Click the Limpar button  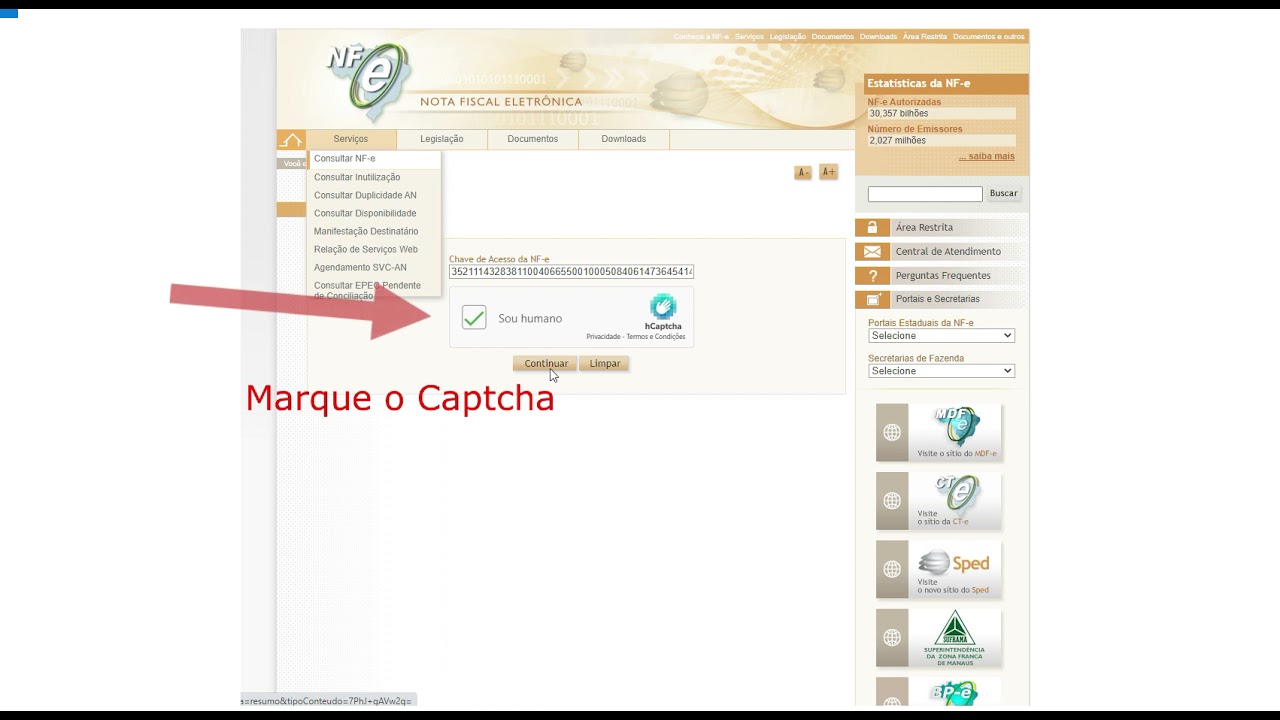point(605,364)
